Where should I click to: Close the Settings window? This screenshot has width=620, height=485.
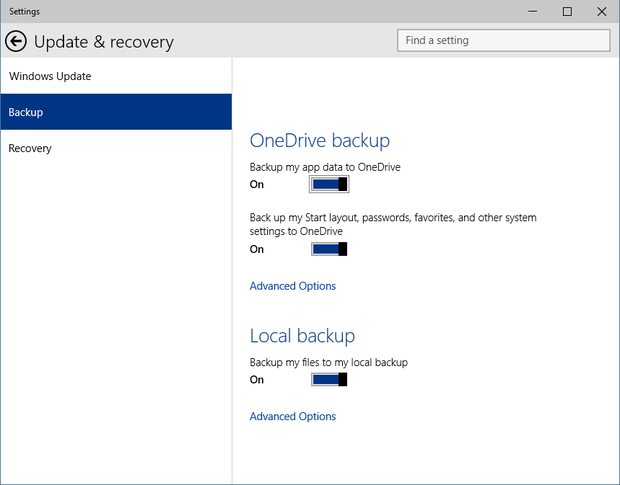tap(602, 12)
